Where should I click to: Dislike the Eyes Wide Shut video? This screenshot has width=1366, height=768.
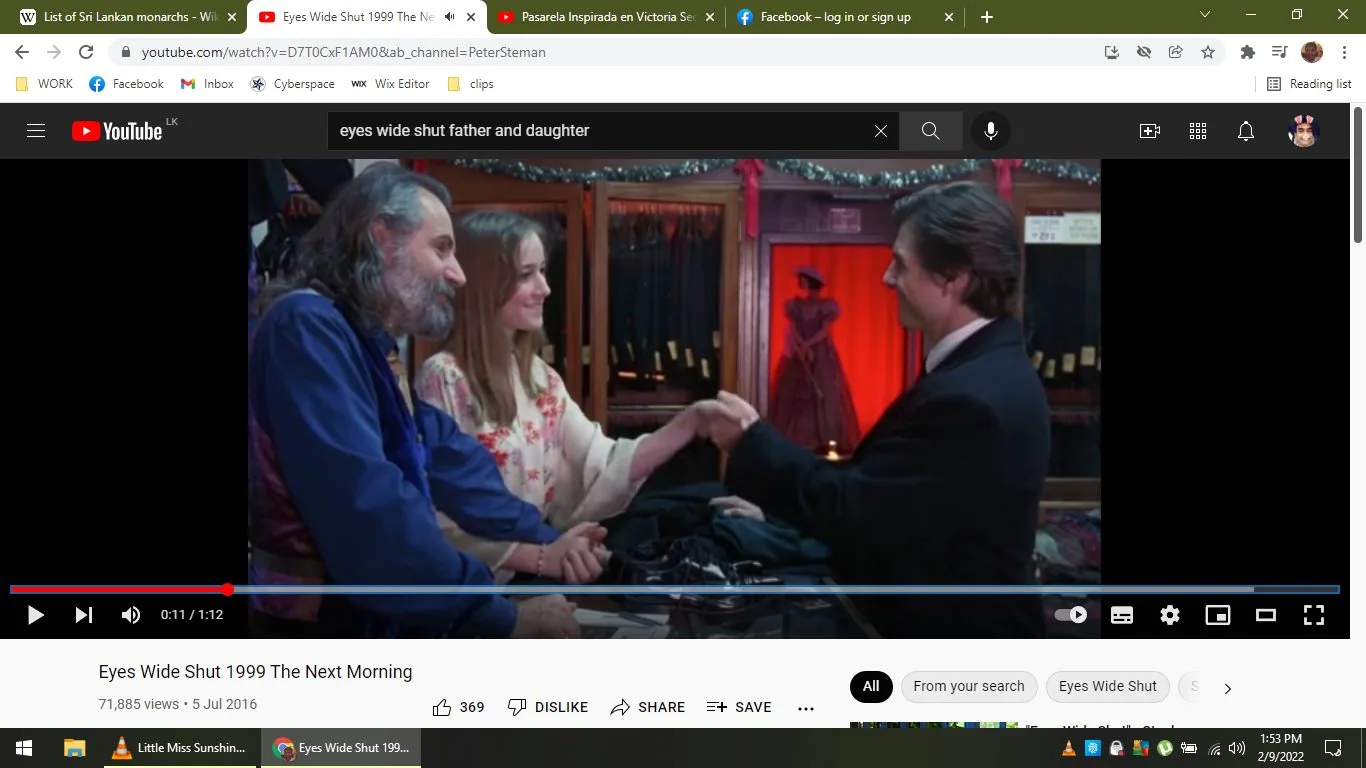[x=548, y=707]
